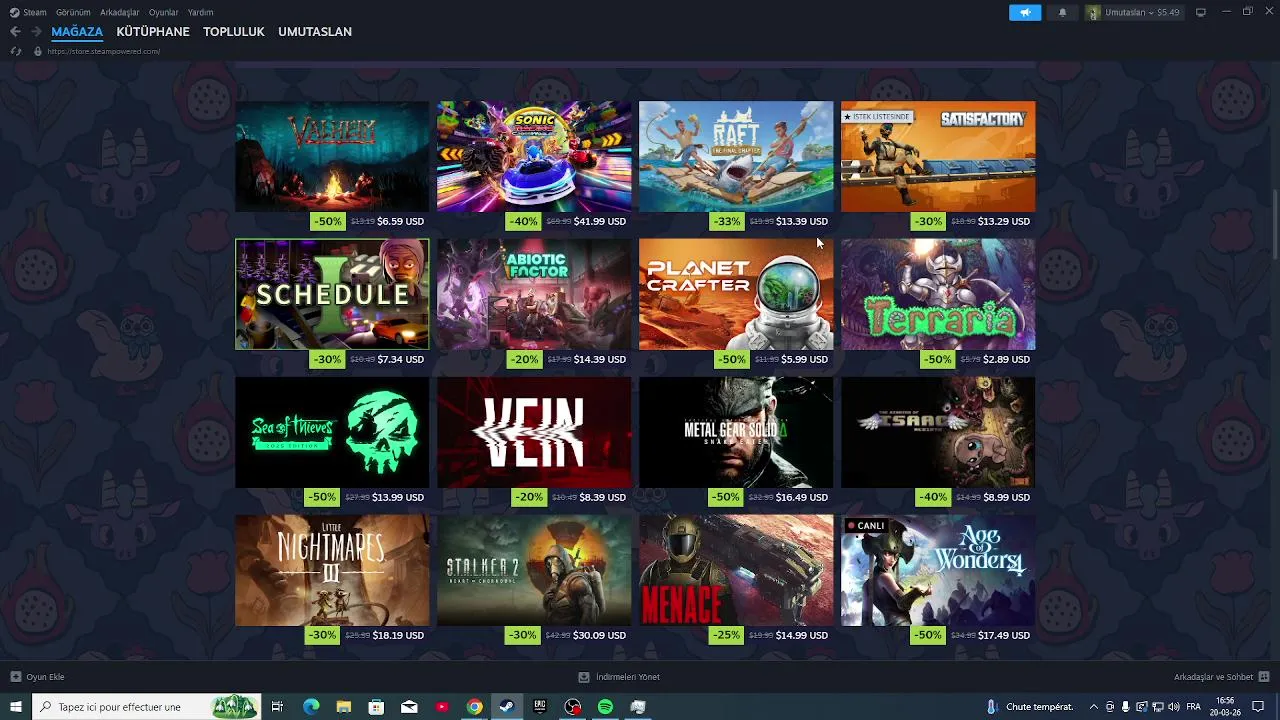This screenshot has height=720, width=1280.
Task: Open the Mail app from the taskbar
Action: [x=409, y=707]
